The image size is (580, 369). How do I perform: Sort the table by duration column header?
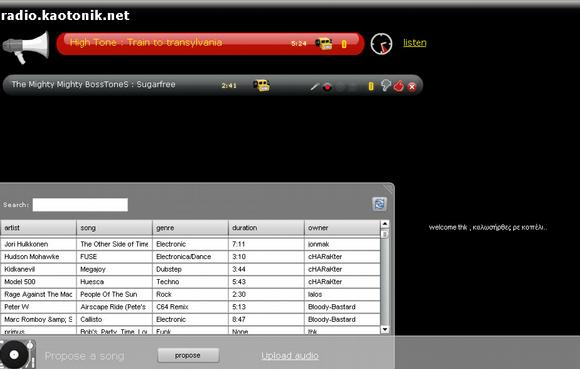point(266,228)
